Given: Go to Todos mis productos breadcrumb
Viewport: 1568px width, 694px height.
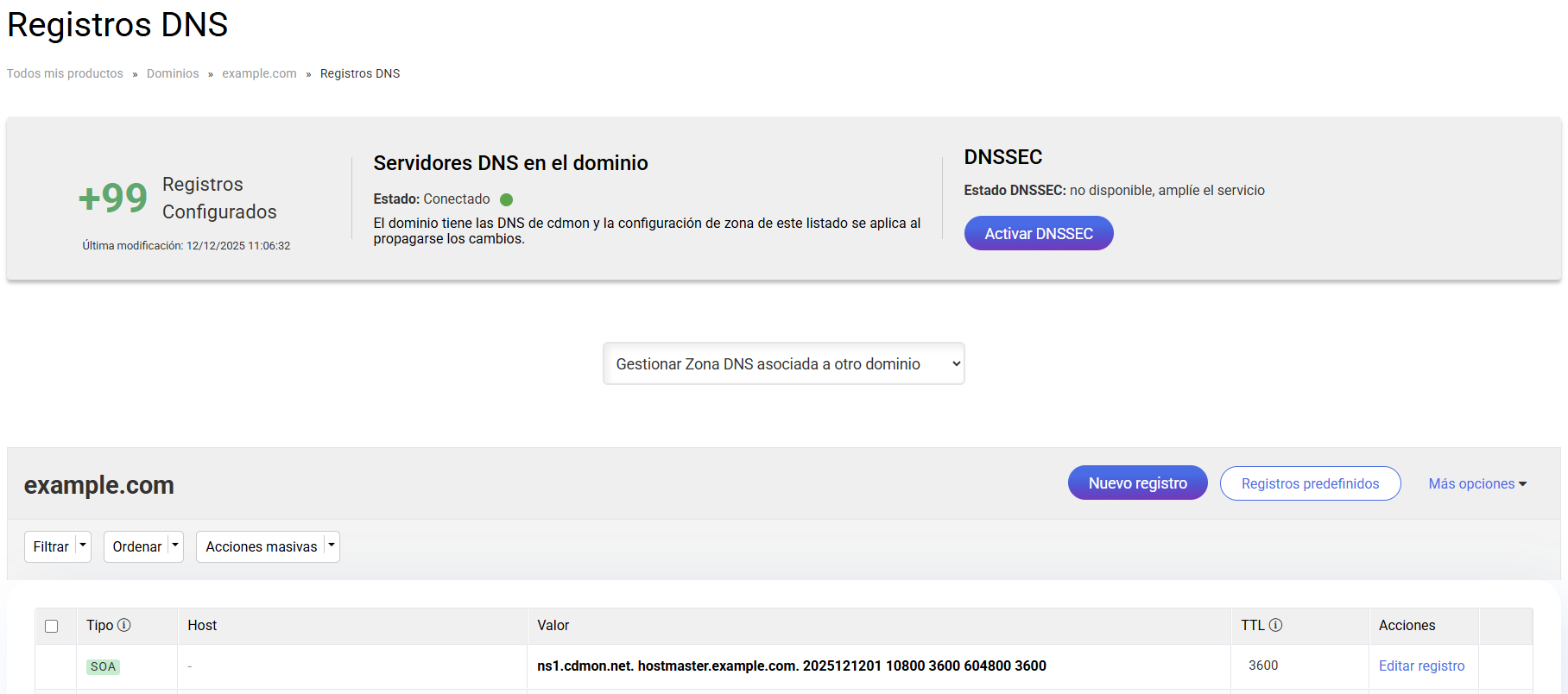Looking at the screenshot, I should pyautogui.click(x=65, y=73).
